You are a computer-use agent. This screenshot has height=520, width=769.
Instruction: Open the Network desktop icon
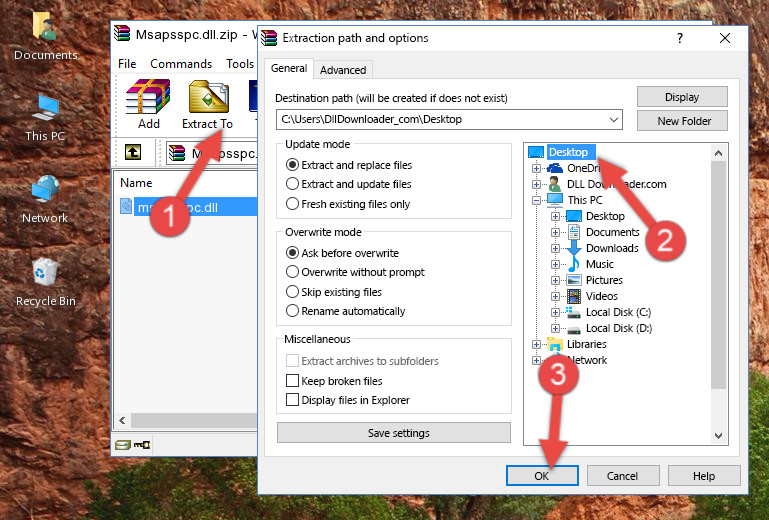pos(45,199)
